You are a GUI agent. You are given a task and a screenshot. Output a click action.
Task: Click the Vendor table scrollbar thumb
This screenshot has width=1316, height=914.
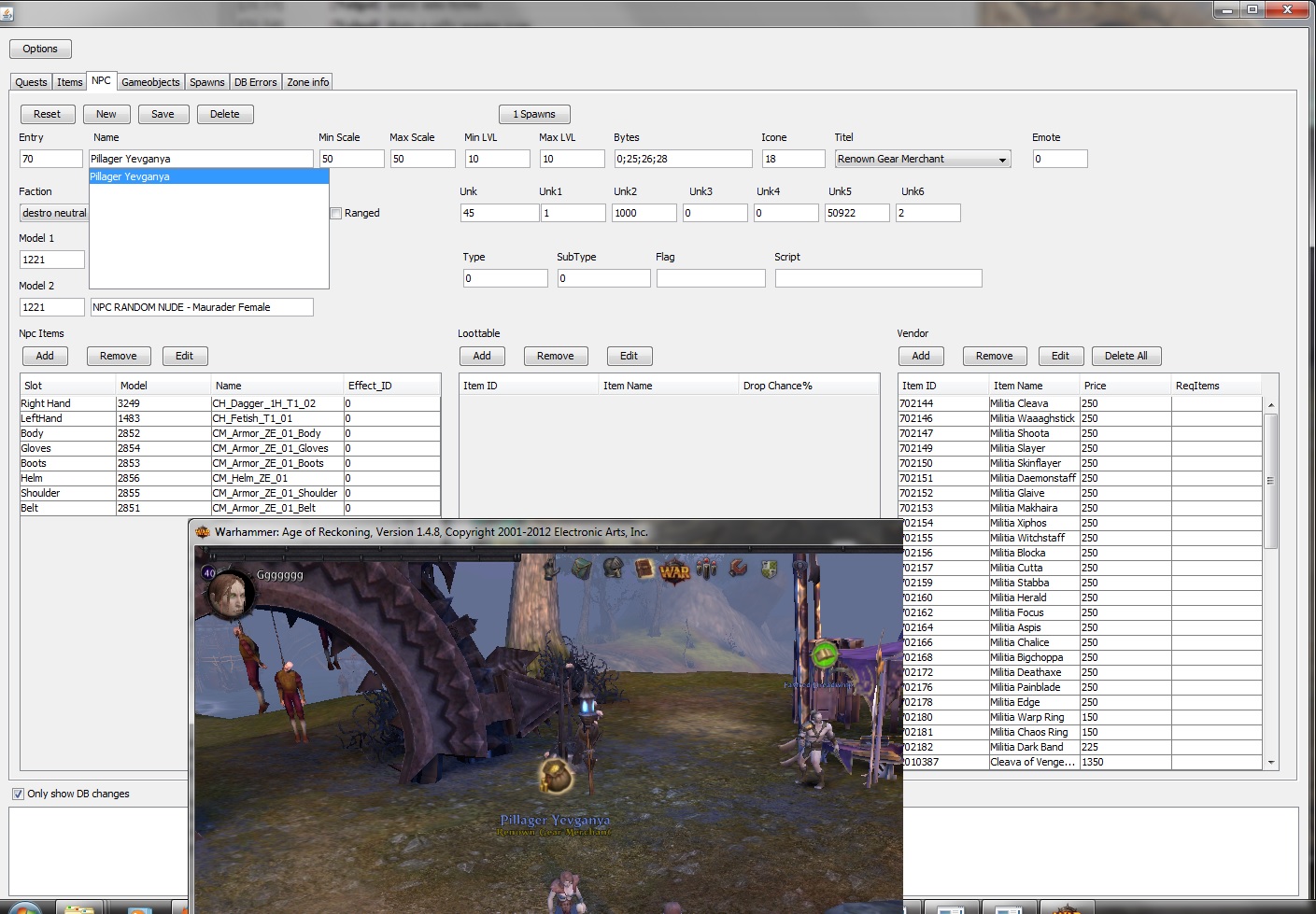(1270, 481)
